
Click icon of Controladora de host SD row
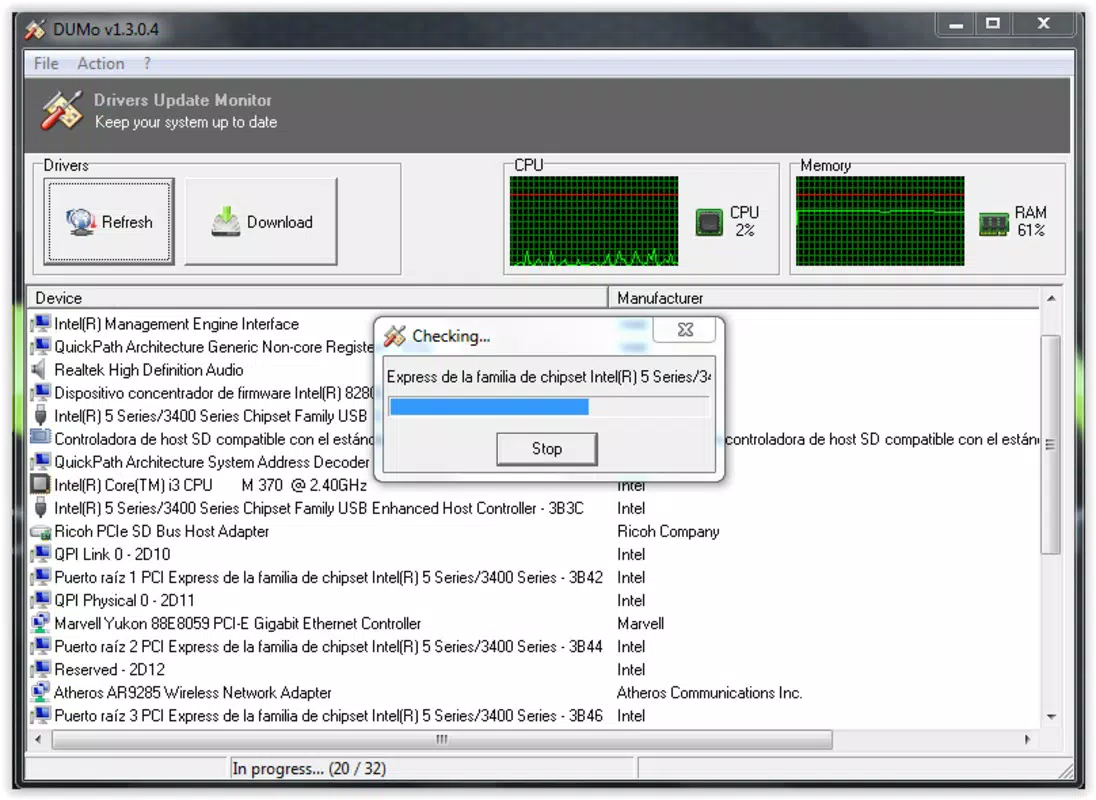point(41,438)
